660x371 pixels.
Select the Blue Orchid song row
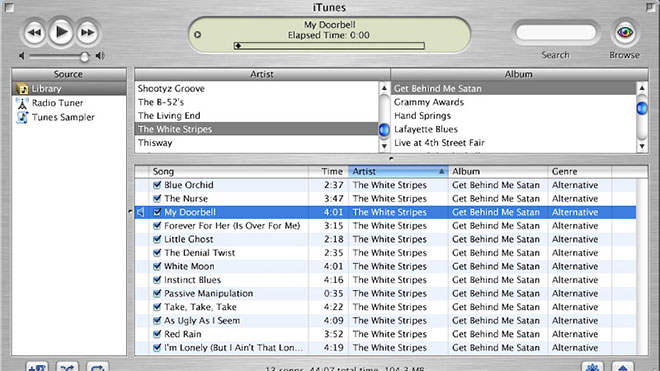pyautogui.click(x=385, y=185)
